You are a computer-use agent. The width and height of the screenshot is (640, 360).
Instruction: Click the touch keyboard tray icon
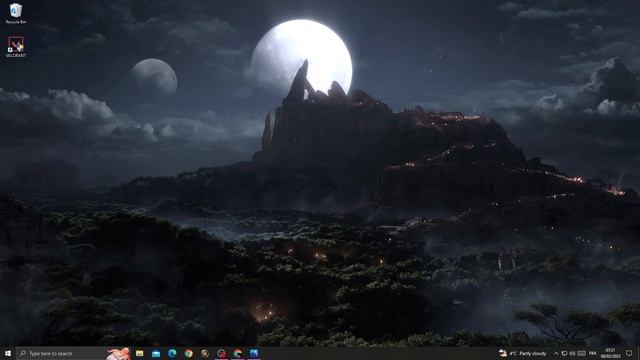point(582,353)
